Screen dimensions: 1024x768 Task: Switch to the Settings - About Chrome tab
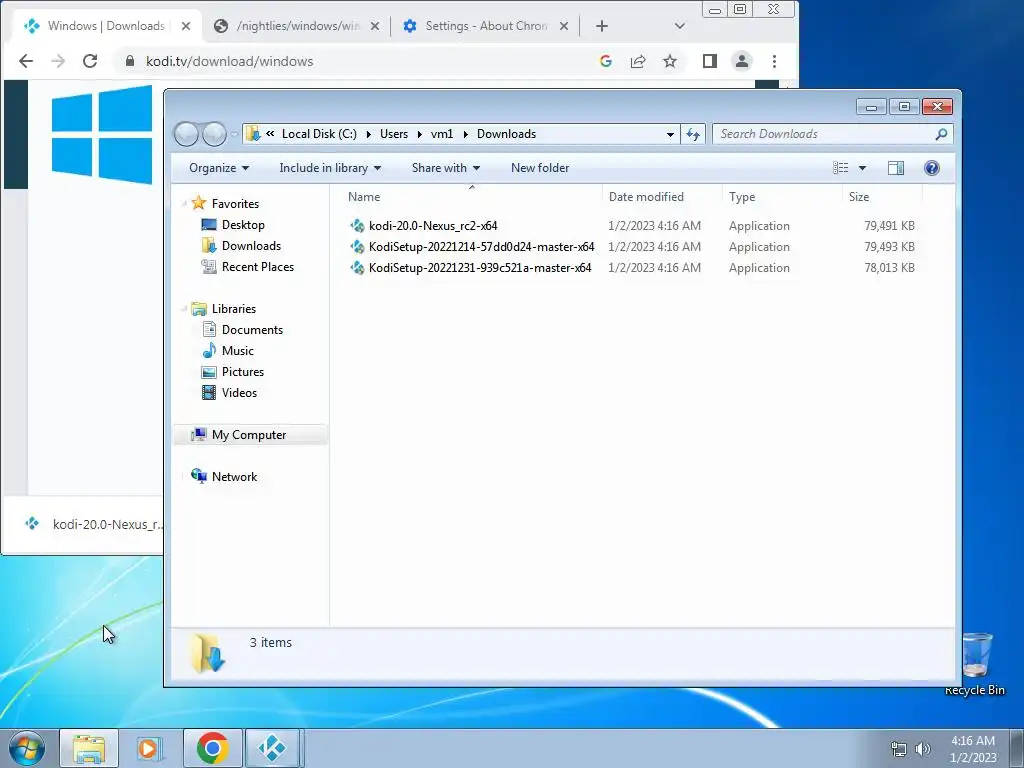(x=486, y=26)
